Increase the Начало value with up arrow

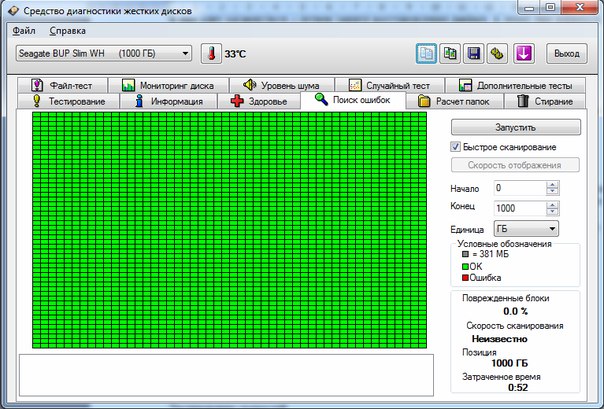pos(552,184)
